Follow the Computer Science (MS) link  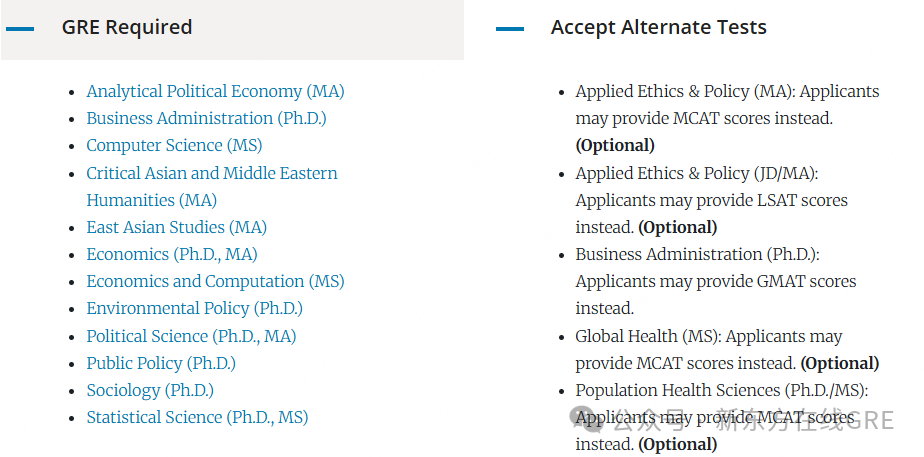(x=174, y=146)
